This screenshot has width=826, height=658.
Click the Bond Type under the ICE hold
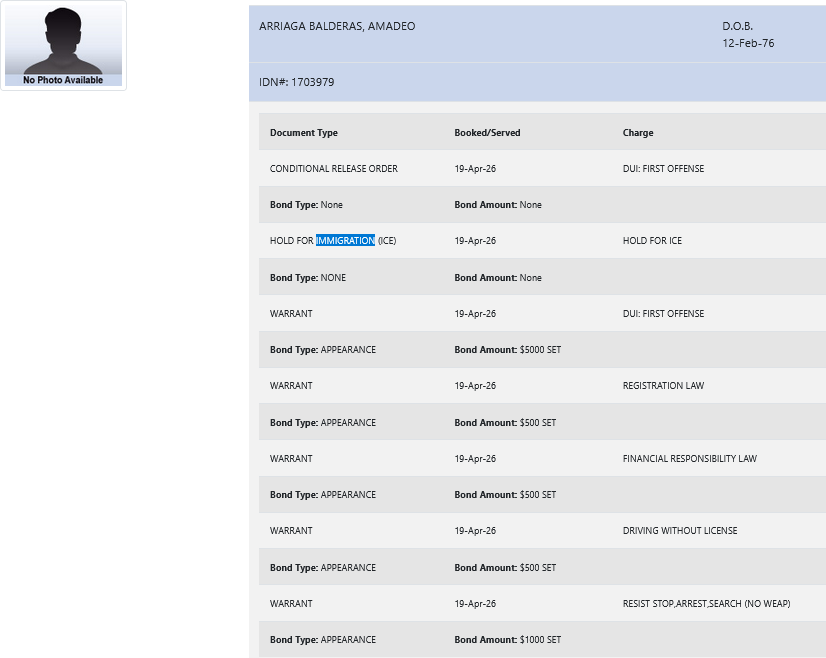click(308, 278)
